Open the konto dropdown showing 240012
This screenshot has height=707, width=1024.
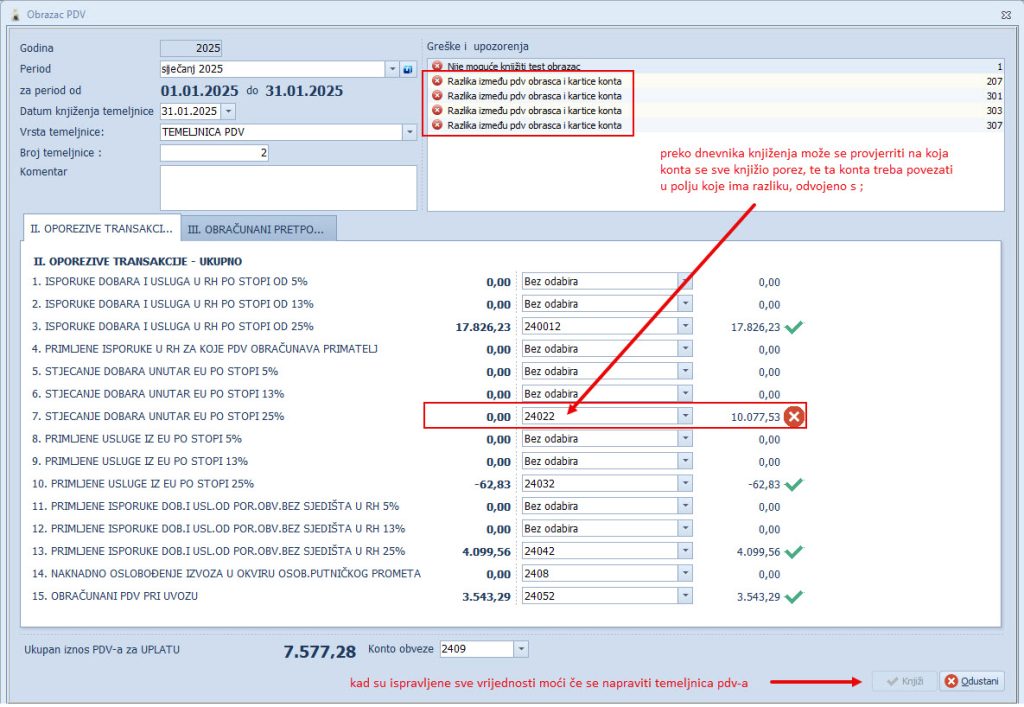[685, 326]
